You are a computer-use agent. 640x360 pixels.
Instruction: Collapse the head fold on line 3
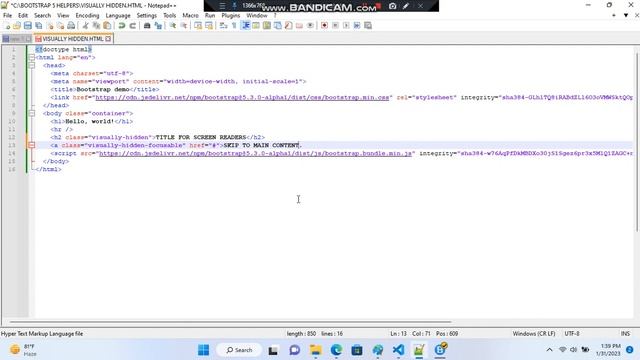31,65
